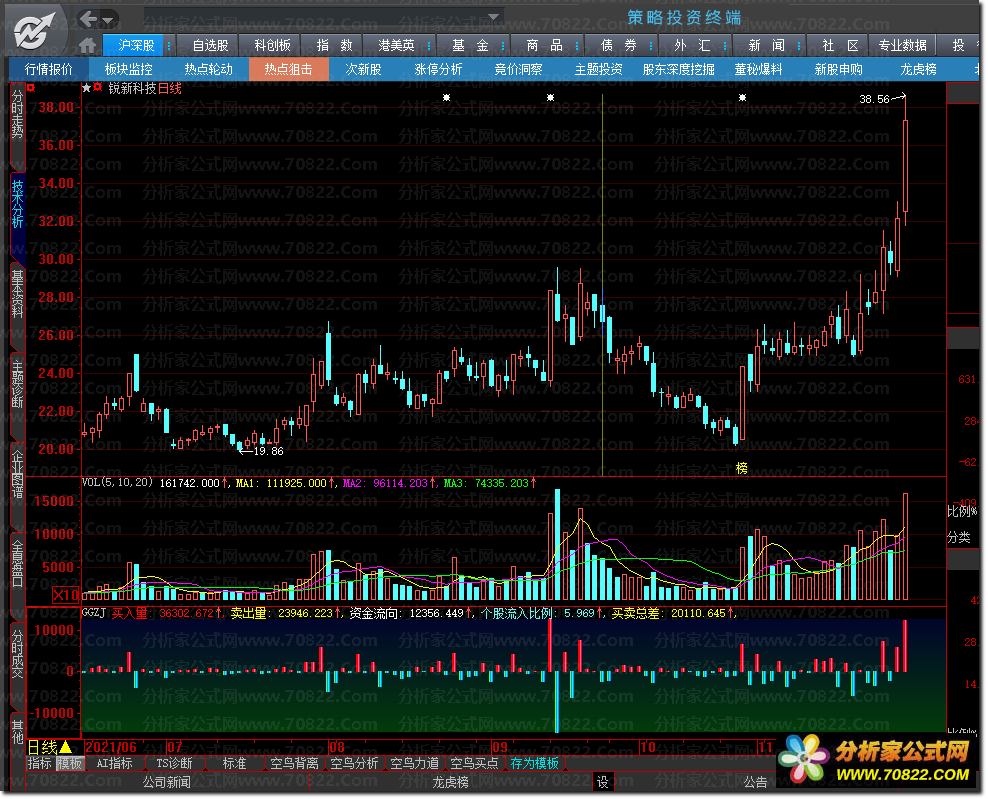Click the yellow 榜 marker under candles
The height and width of the screenshot is (799, 988).
tap(742, 468)
